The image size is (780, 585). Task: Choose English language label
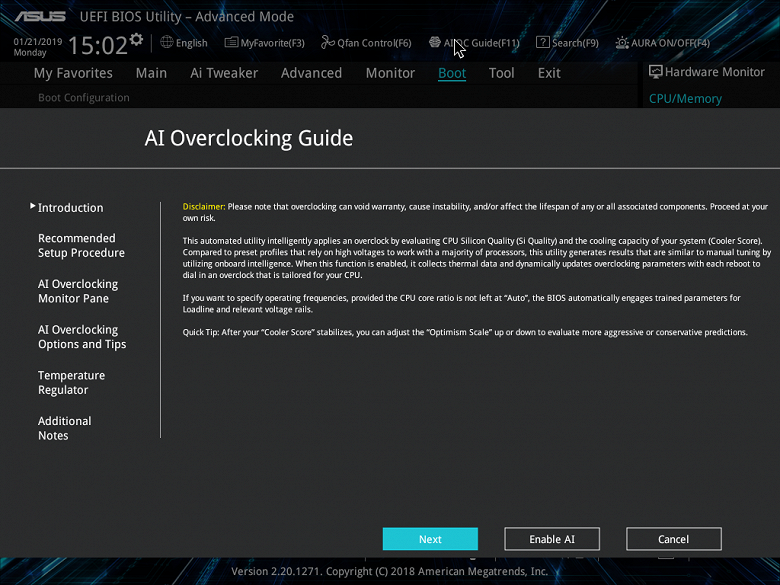192,43
